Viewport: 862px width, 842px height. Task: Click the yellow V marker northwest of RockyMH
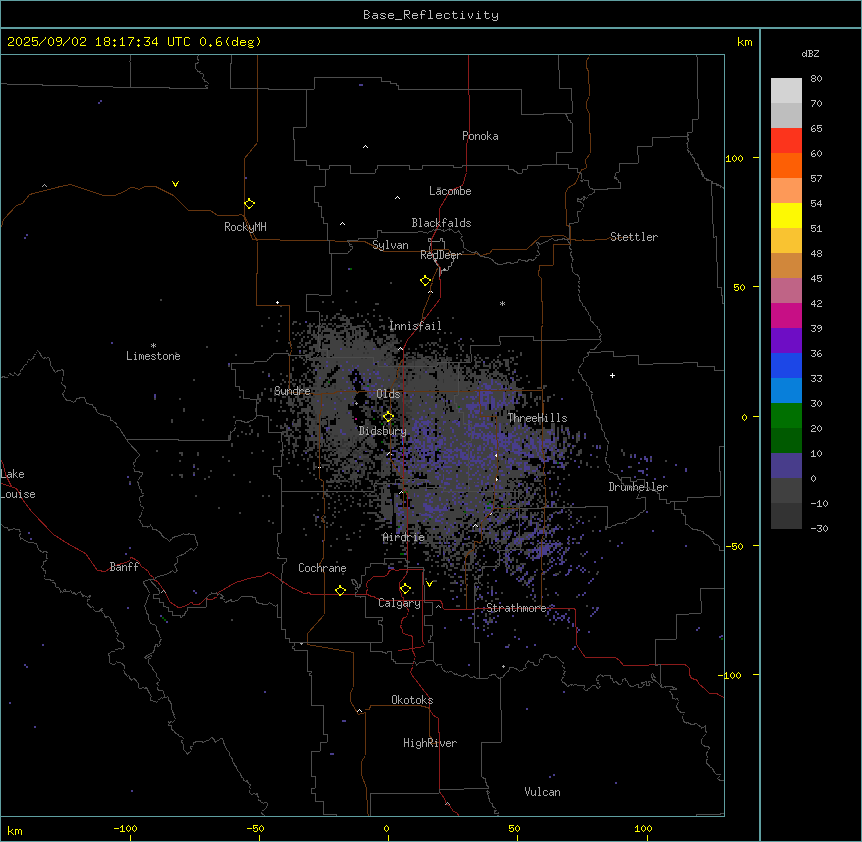tap(175, 184)
